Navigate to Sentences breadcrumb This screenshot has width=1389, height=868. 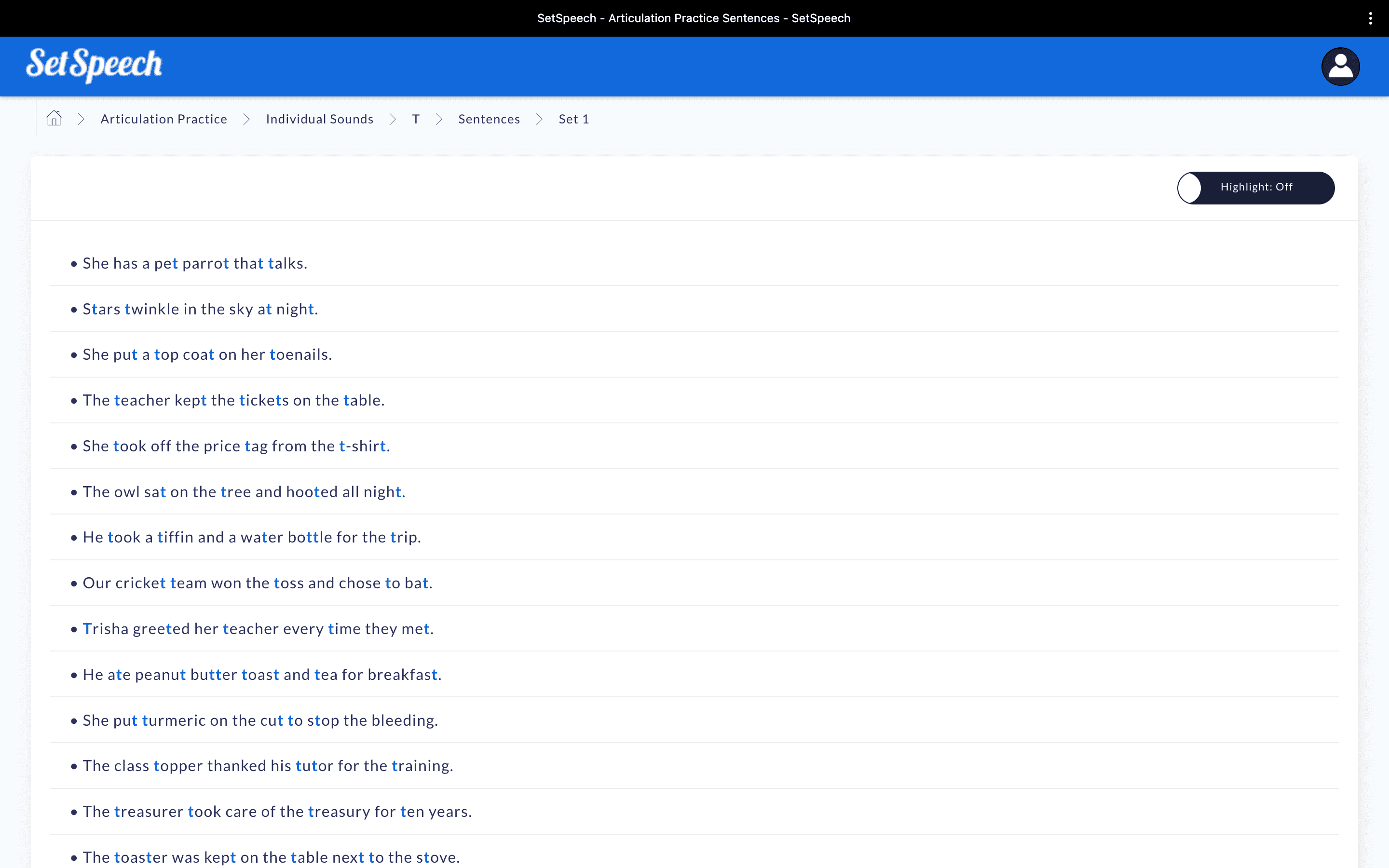click(x=489, y=119)
